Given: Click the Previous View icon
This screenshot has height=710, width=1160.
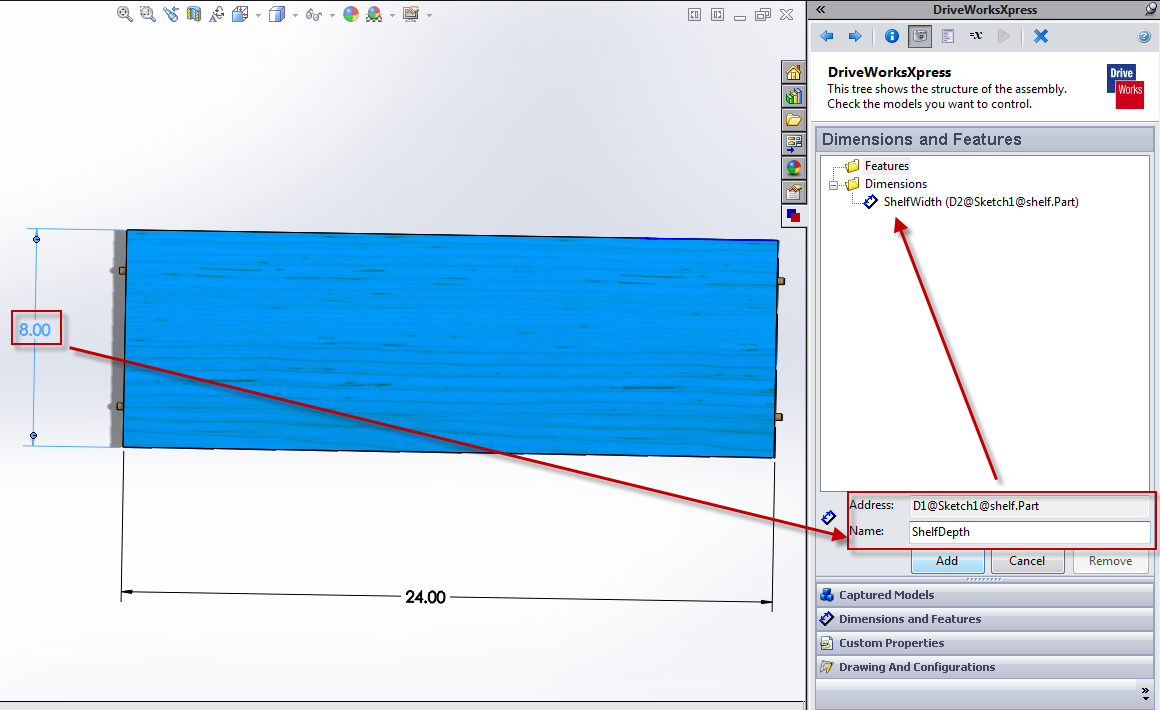Looking at the screenshot, I should (171, 14).
